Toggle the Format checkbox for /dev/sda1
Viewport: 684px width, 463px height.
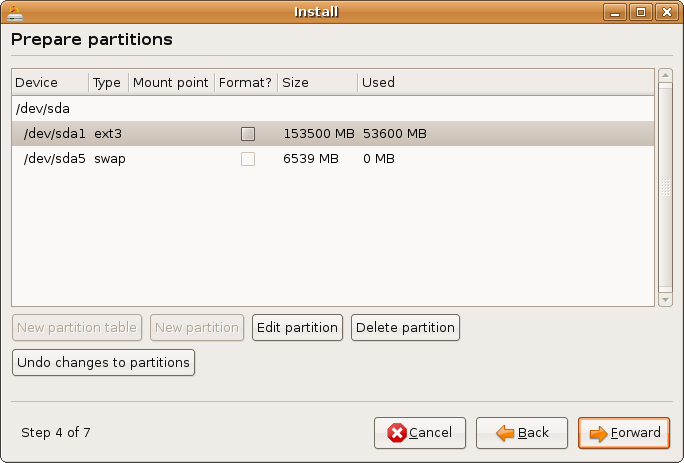coord(248,133)
